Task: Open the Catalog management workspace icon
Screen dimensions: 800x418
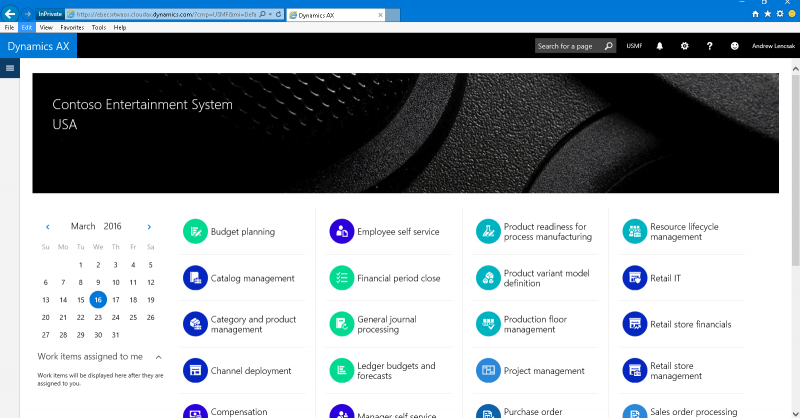Action: tap(195, 278)
